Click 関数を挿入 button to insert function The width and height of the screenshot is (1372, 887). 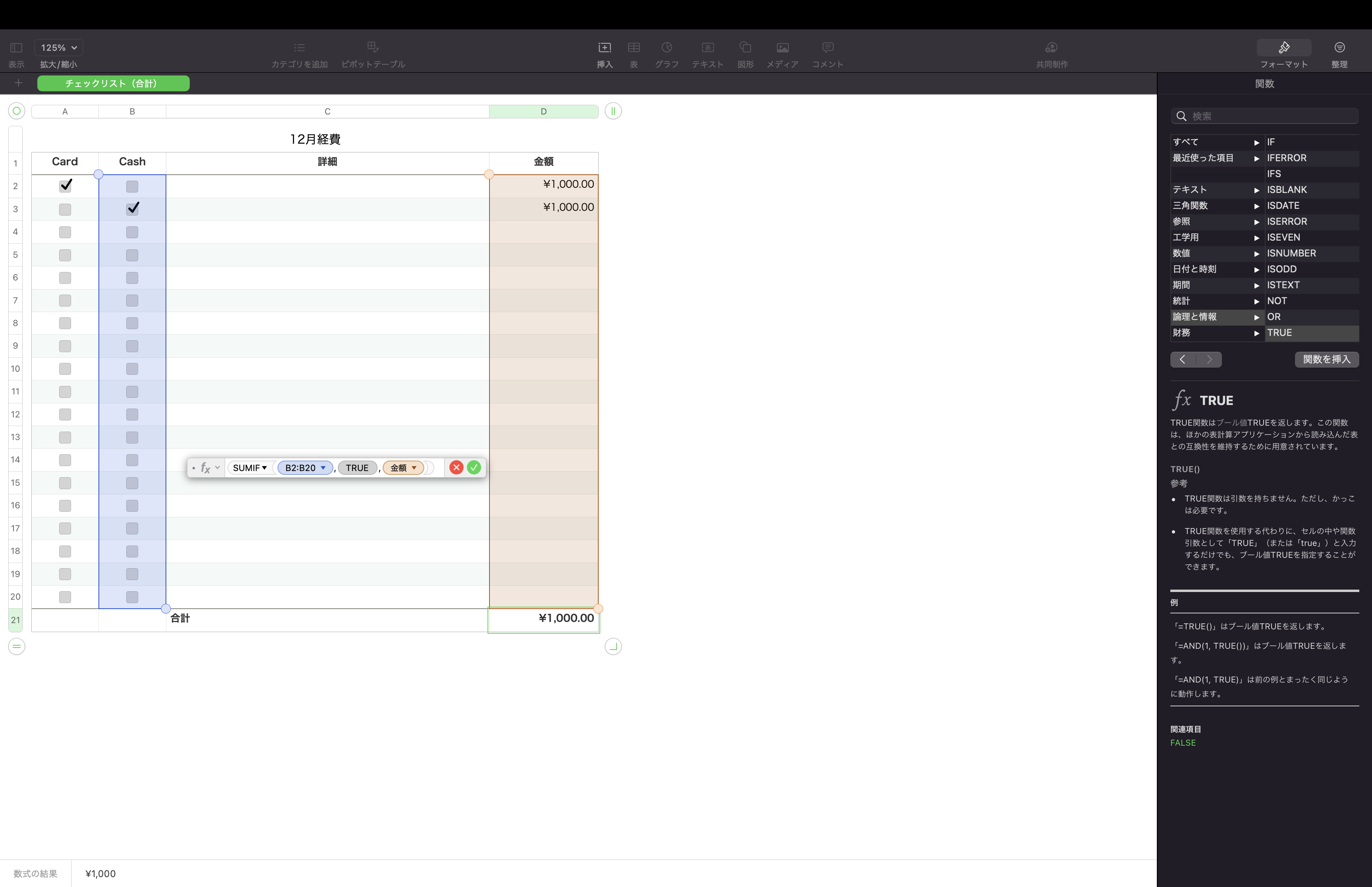(1325, 358)
